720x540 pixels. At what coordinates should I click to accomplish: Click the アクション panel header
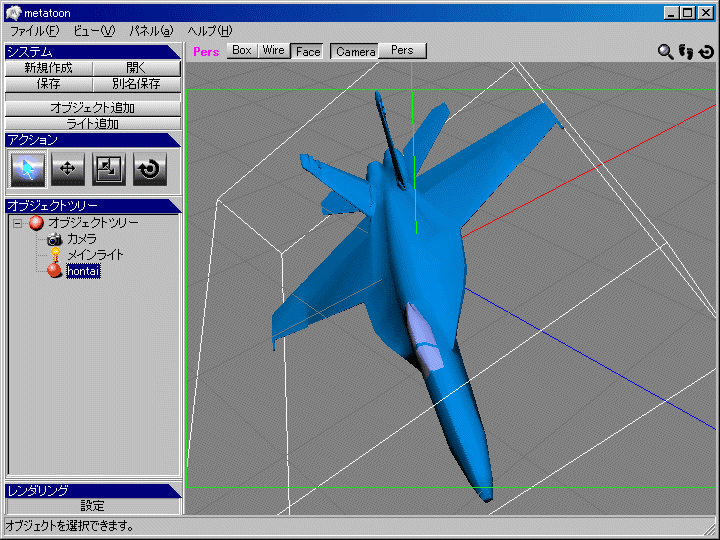(93, 140)
